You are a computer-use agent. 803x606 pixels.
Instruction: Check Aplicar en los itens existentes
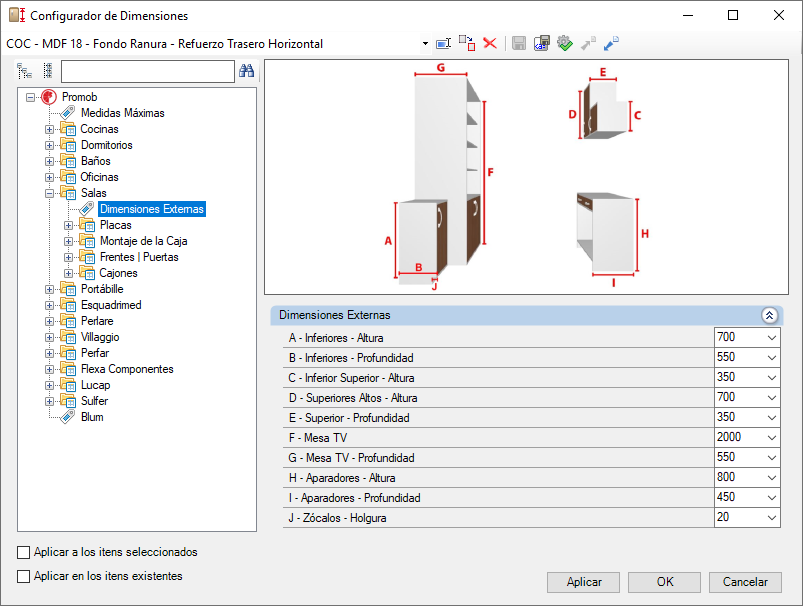tap(24, 576)
